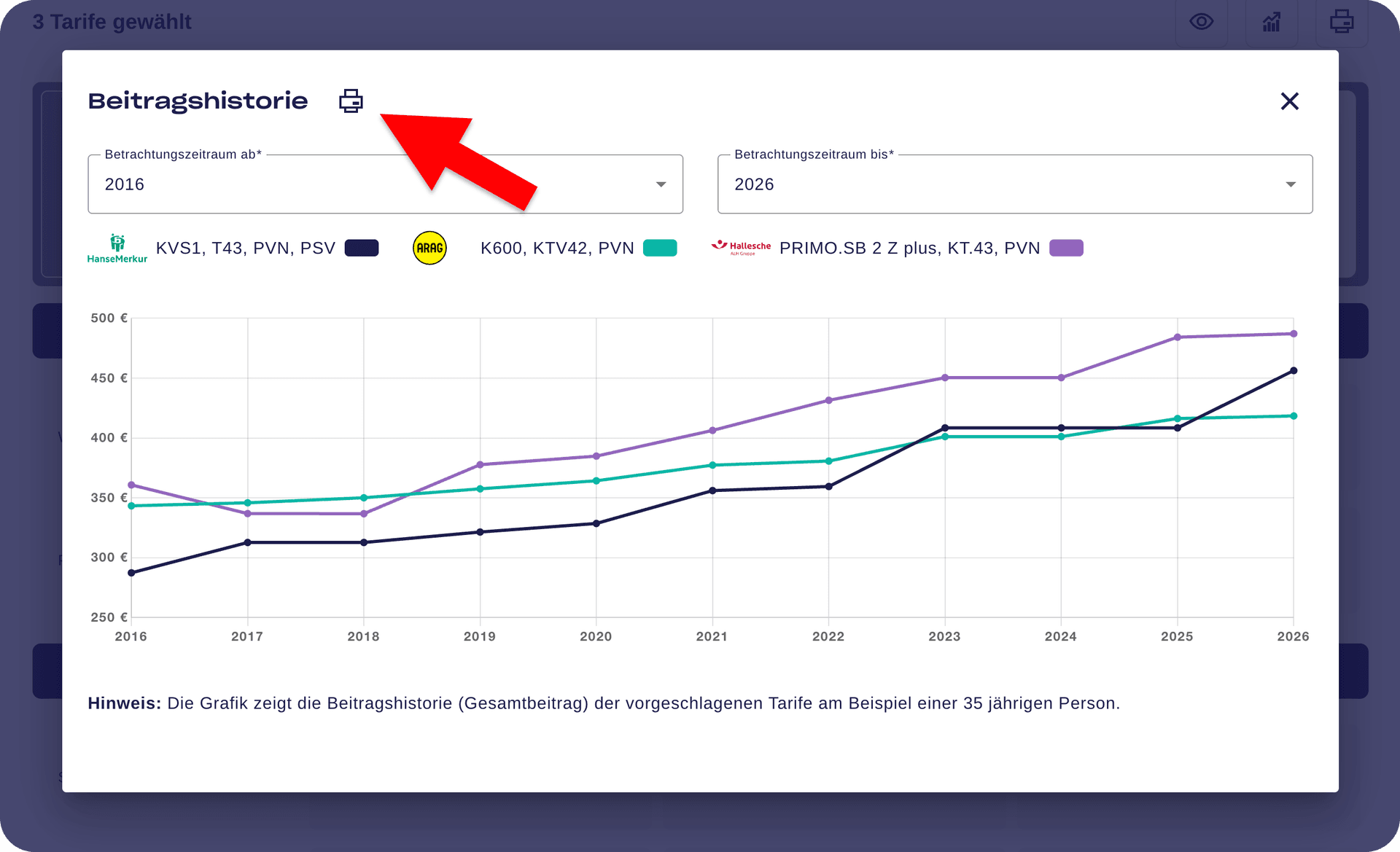Toggle the teal K600 legend swatch

(660, 248)
